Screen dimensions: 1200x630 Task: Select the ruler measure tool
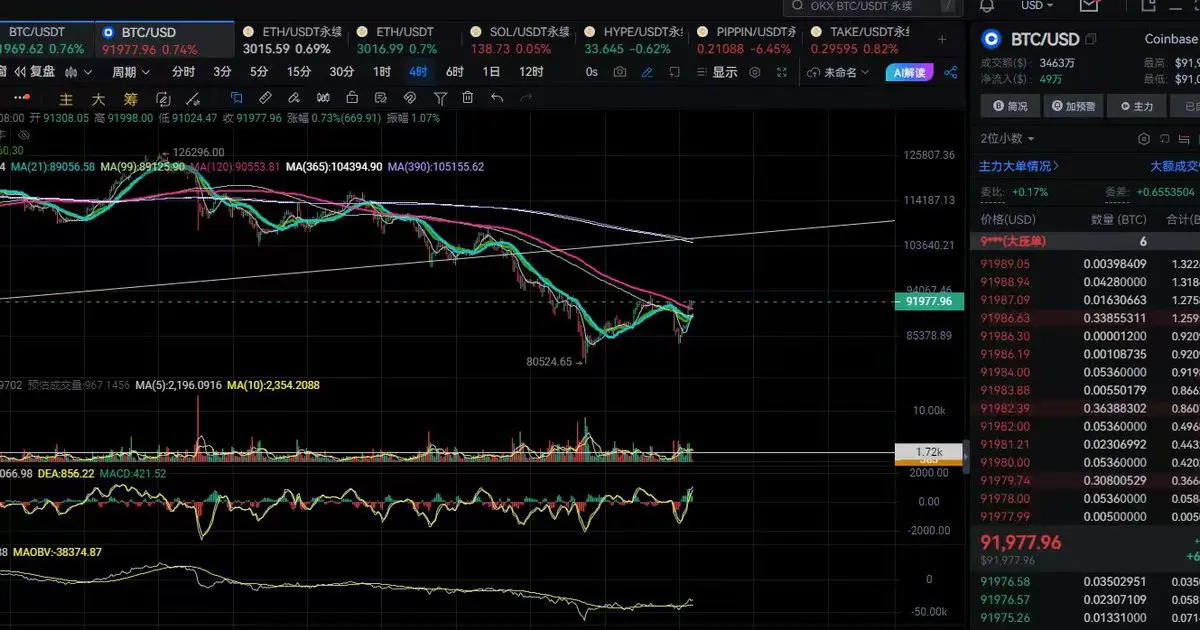[x=265, y=98]
